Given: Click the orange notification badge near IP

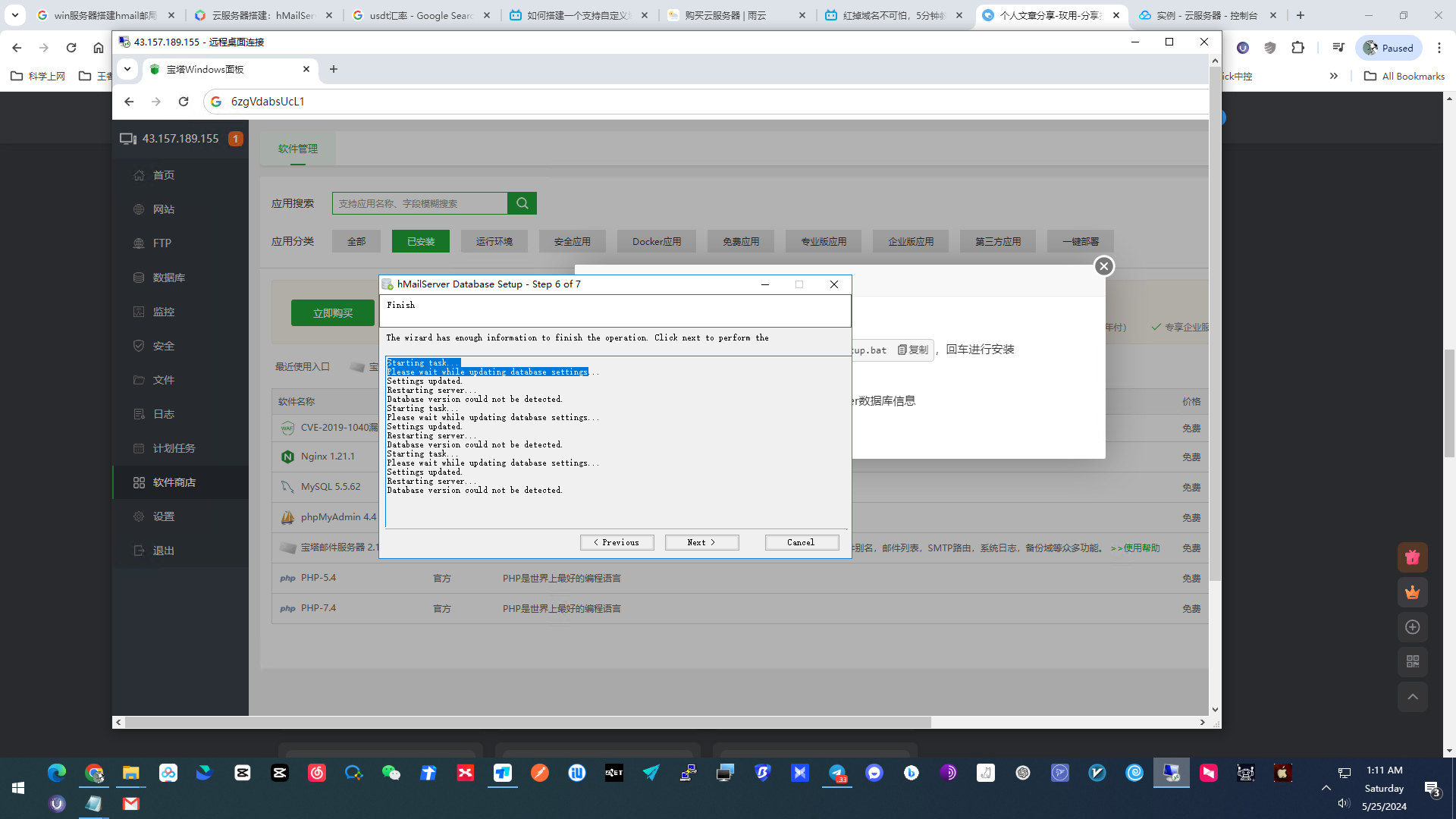Looking at the screenshot, I should point(236,139).
